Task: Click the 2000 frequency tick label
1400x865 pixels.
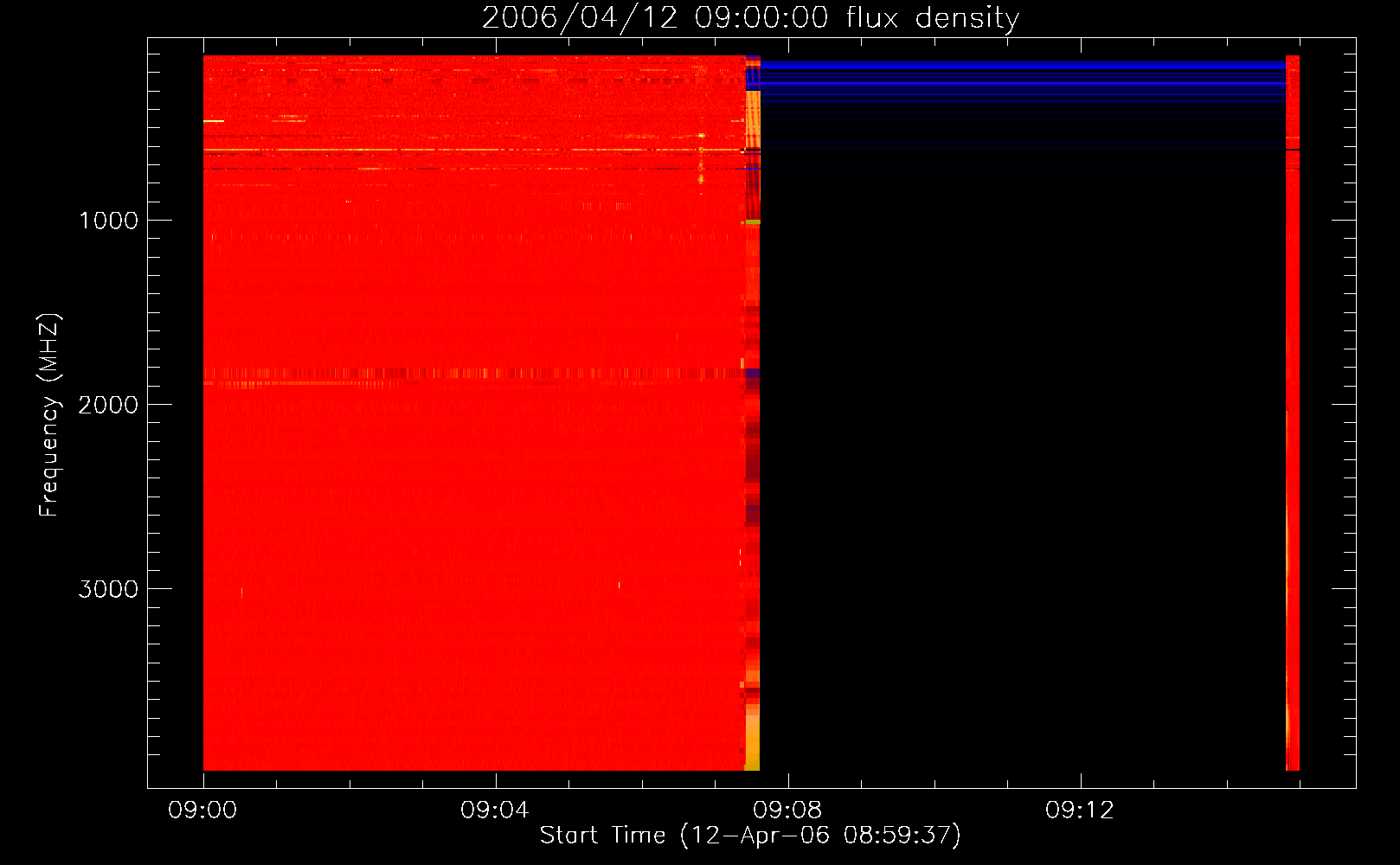Action: pos(108,405)
